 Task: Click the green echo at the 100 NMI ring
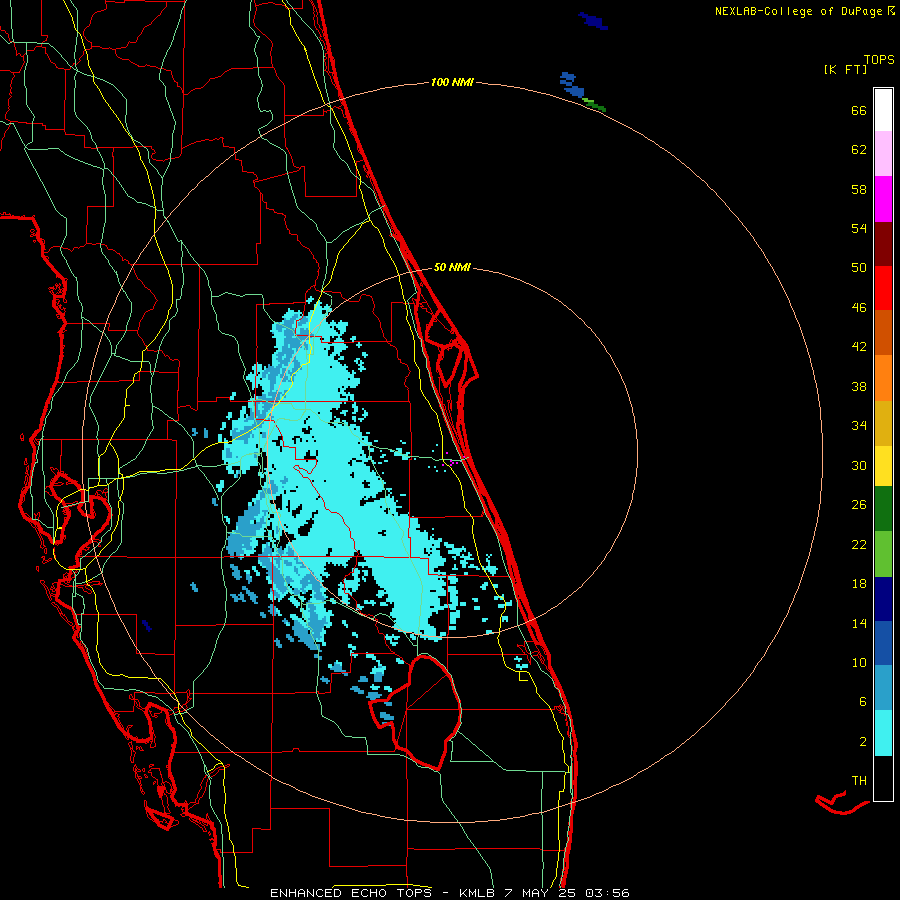point(594,105)
